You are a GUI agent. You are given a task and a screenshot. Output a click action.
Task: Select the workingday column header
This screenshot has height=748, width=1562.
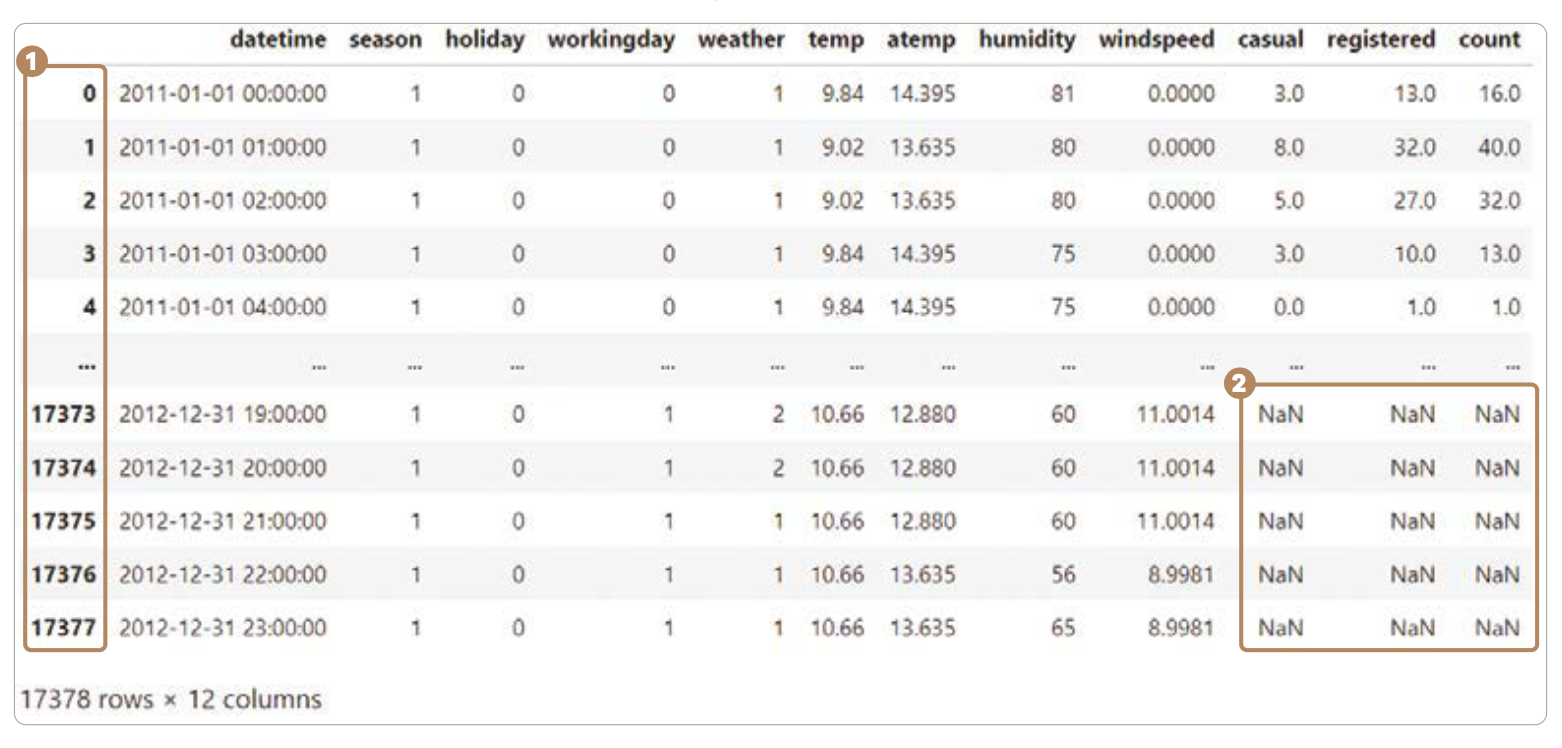611,41
